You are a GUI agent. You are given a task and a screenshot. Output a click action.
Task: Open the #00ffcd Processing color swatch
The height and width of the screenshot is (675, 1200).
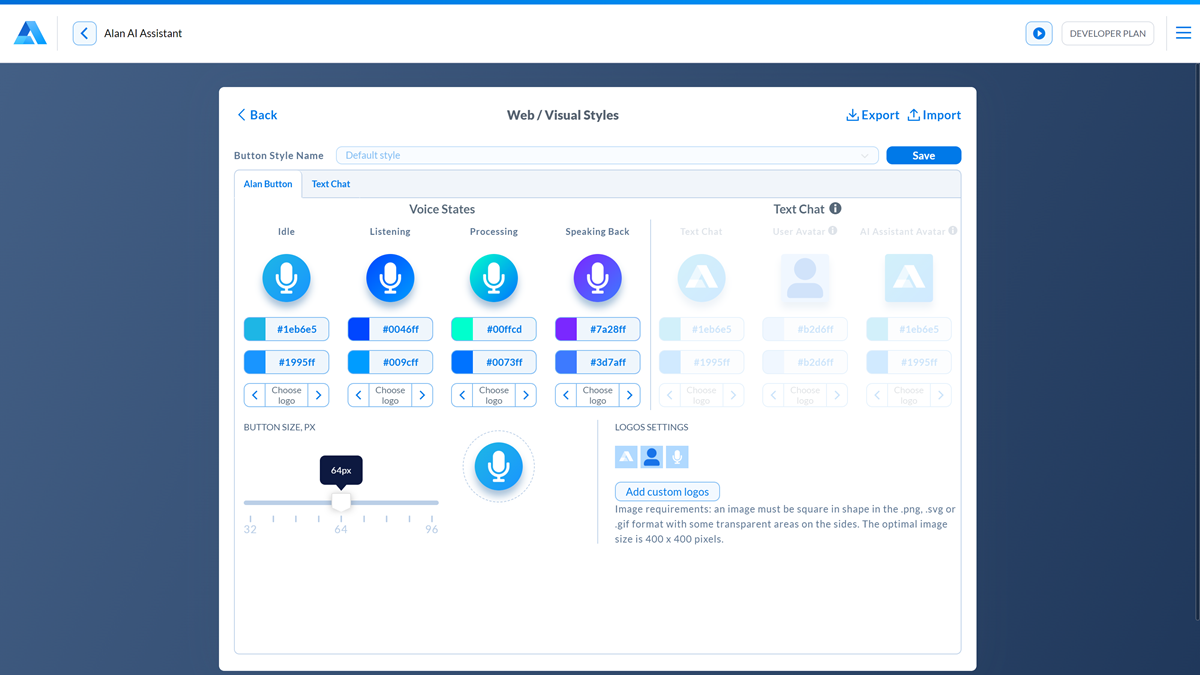(462, 329)
